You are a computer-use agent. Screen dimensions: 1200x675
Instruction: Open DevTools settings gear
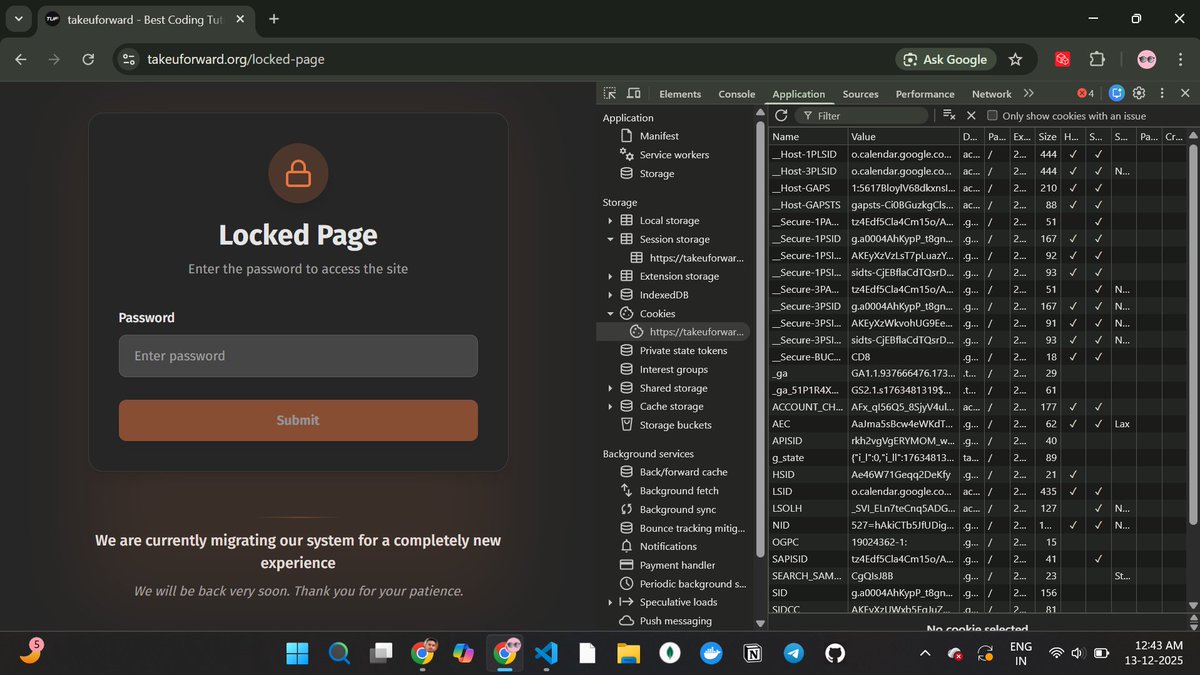[1139, 93]
